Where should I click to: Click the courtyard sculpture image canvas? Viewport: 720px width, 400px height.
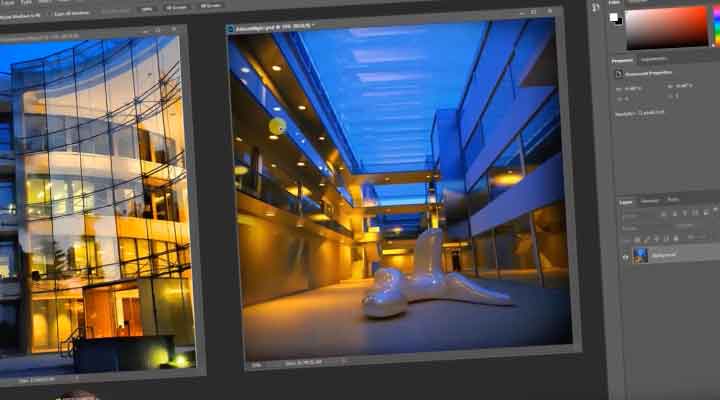[399, 188]
